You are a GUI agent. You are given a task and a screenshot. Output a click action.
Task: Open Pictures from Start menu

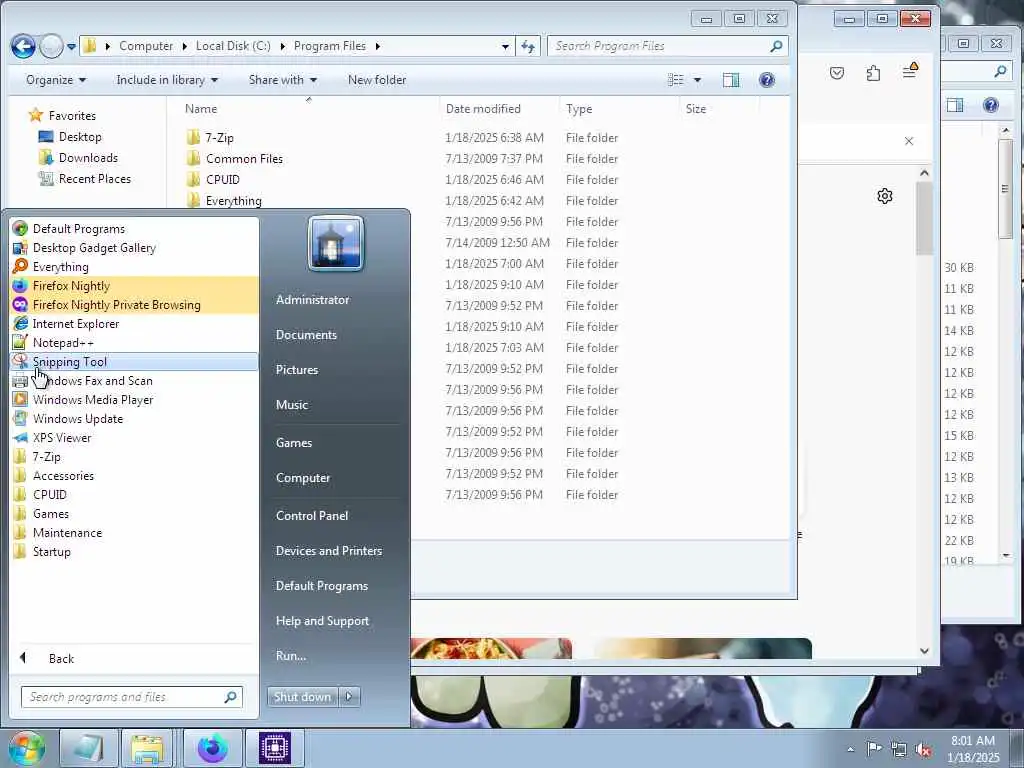point(297,370)
